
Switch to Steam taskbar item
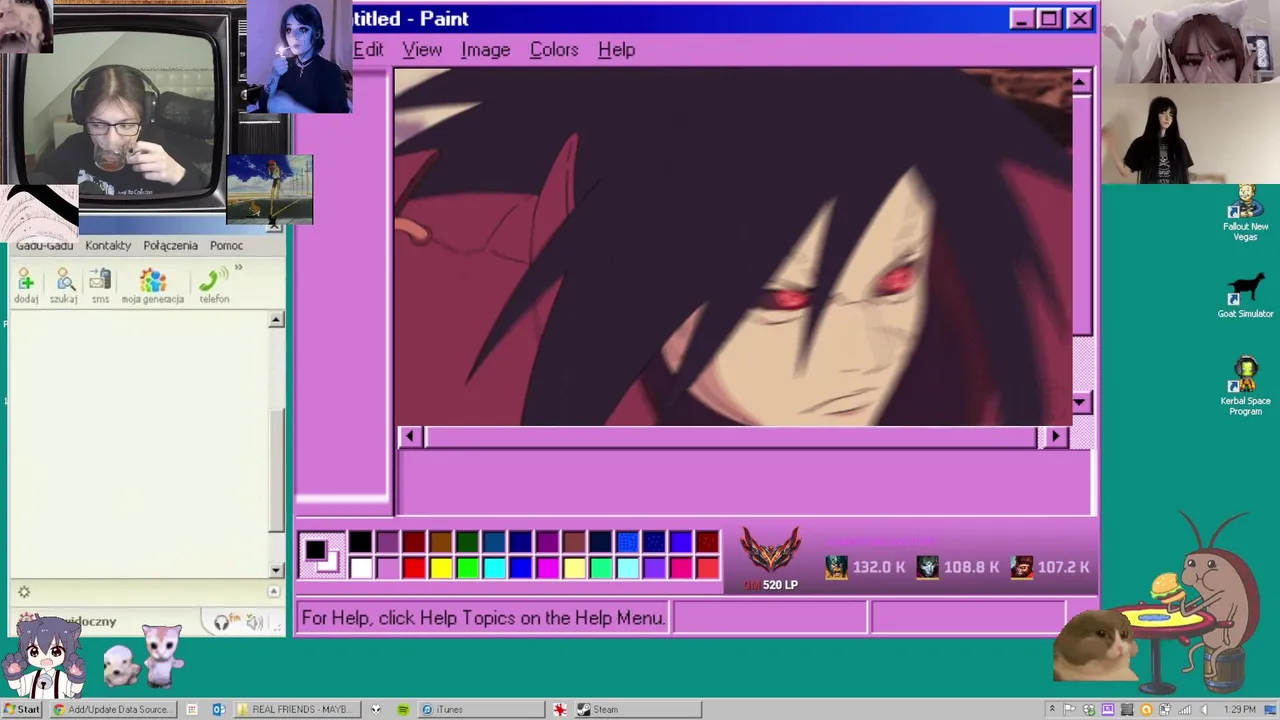click(x=637, y=709)
